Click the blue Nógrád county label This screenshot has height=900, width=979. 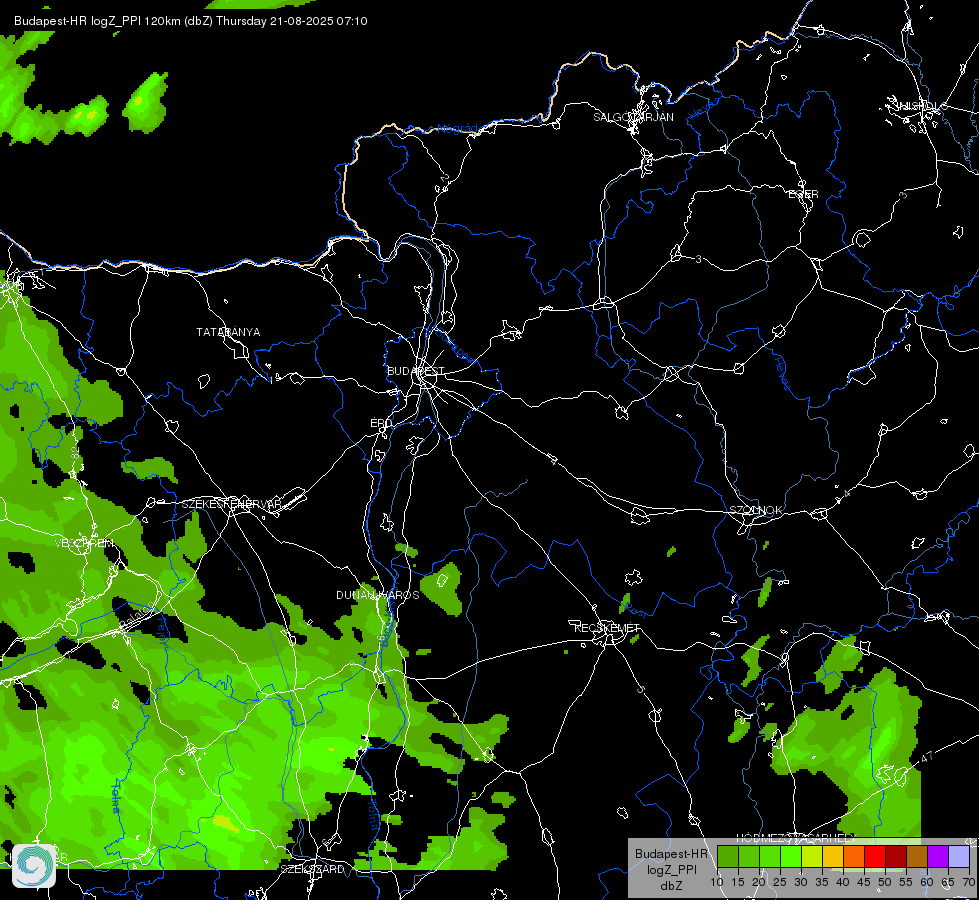point(458,129)
